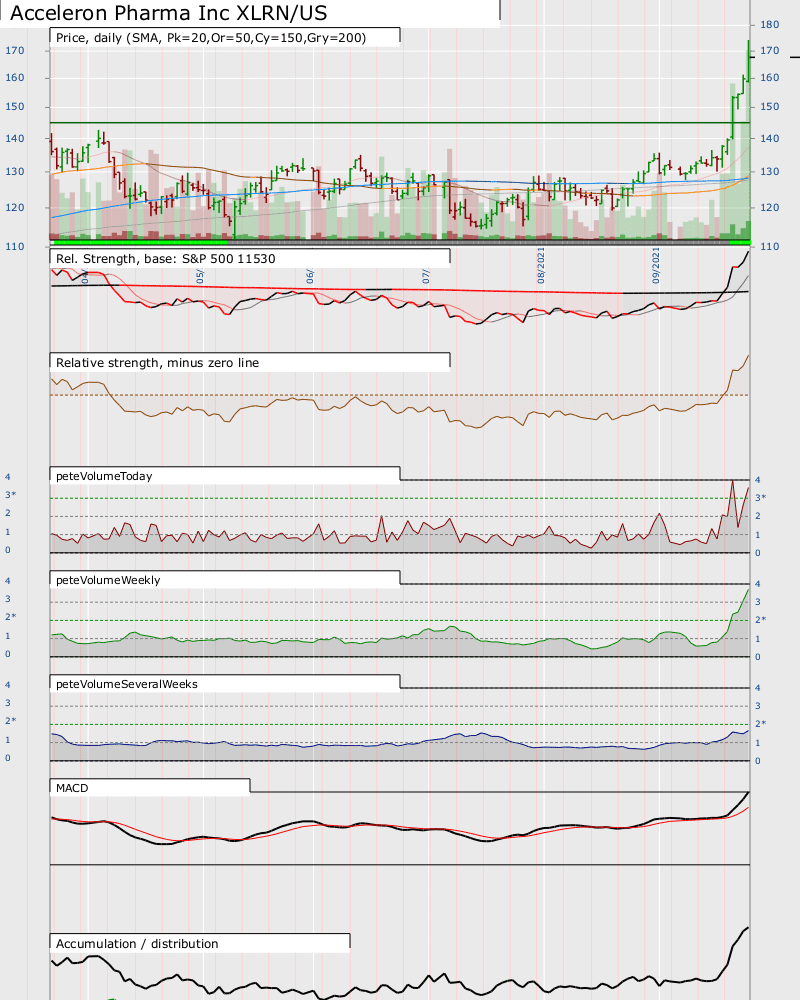Click the 170 value on the left price axis
The image size is (800, 1000).
pyautogui.click(x=15, y=50)
